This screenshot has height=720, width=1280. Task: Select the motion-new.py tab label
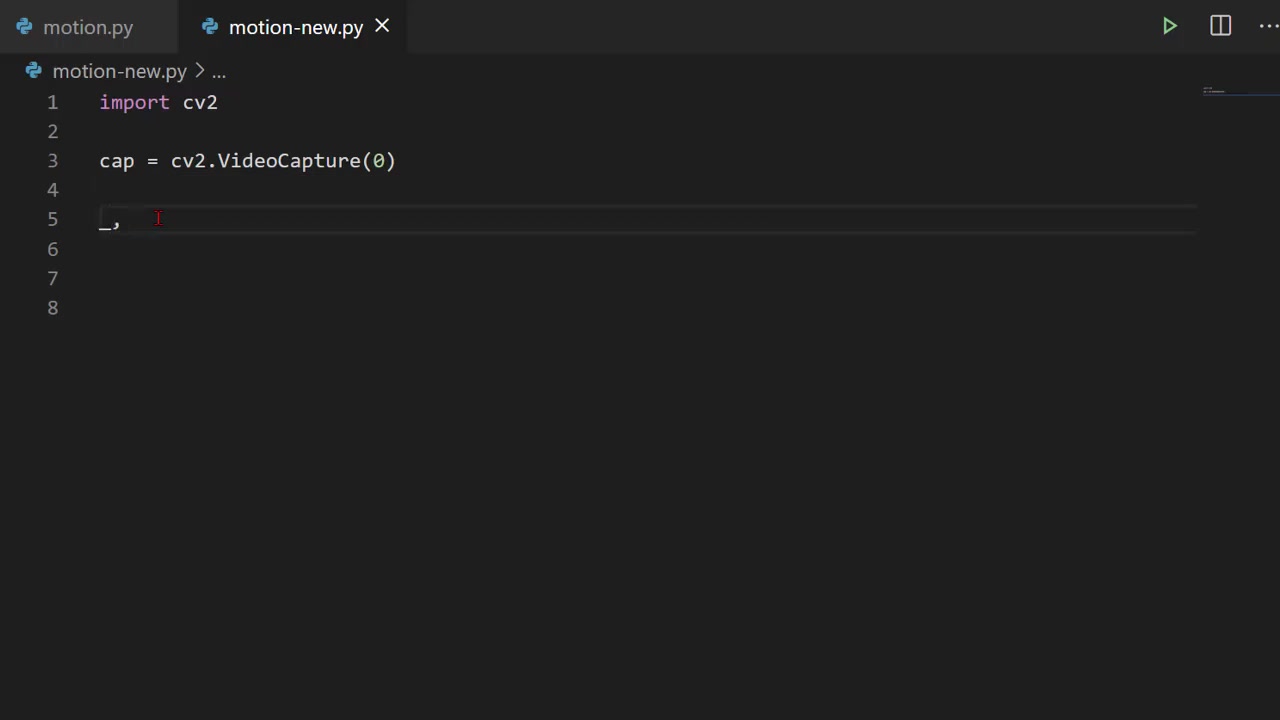[x=295, y=27]
